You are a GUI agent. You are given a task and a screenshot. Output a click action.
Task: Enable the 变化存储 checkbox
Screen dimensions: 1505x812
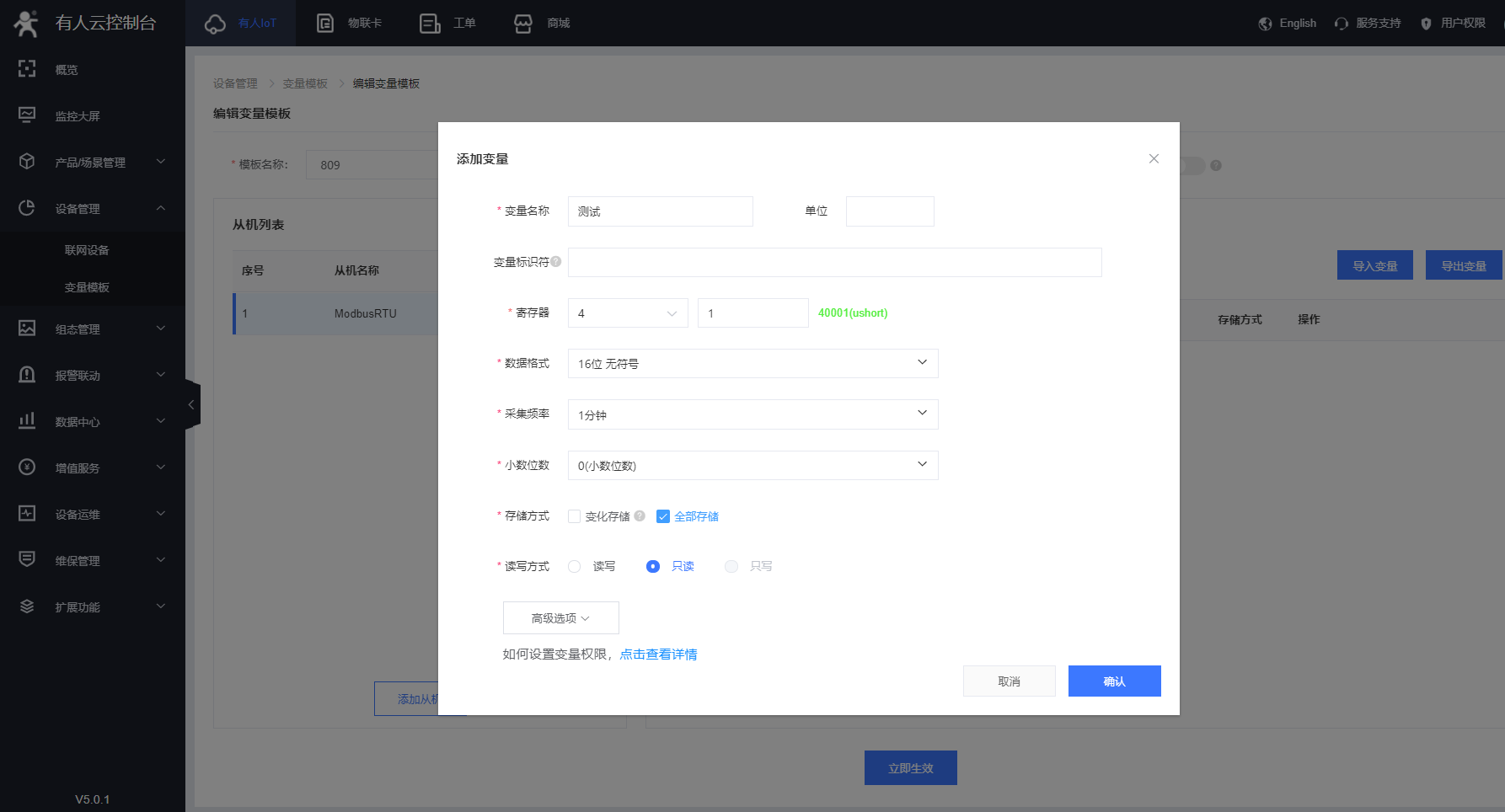[575, 516]
